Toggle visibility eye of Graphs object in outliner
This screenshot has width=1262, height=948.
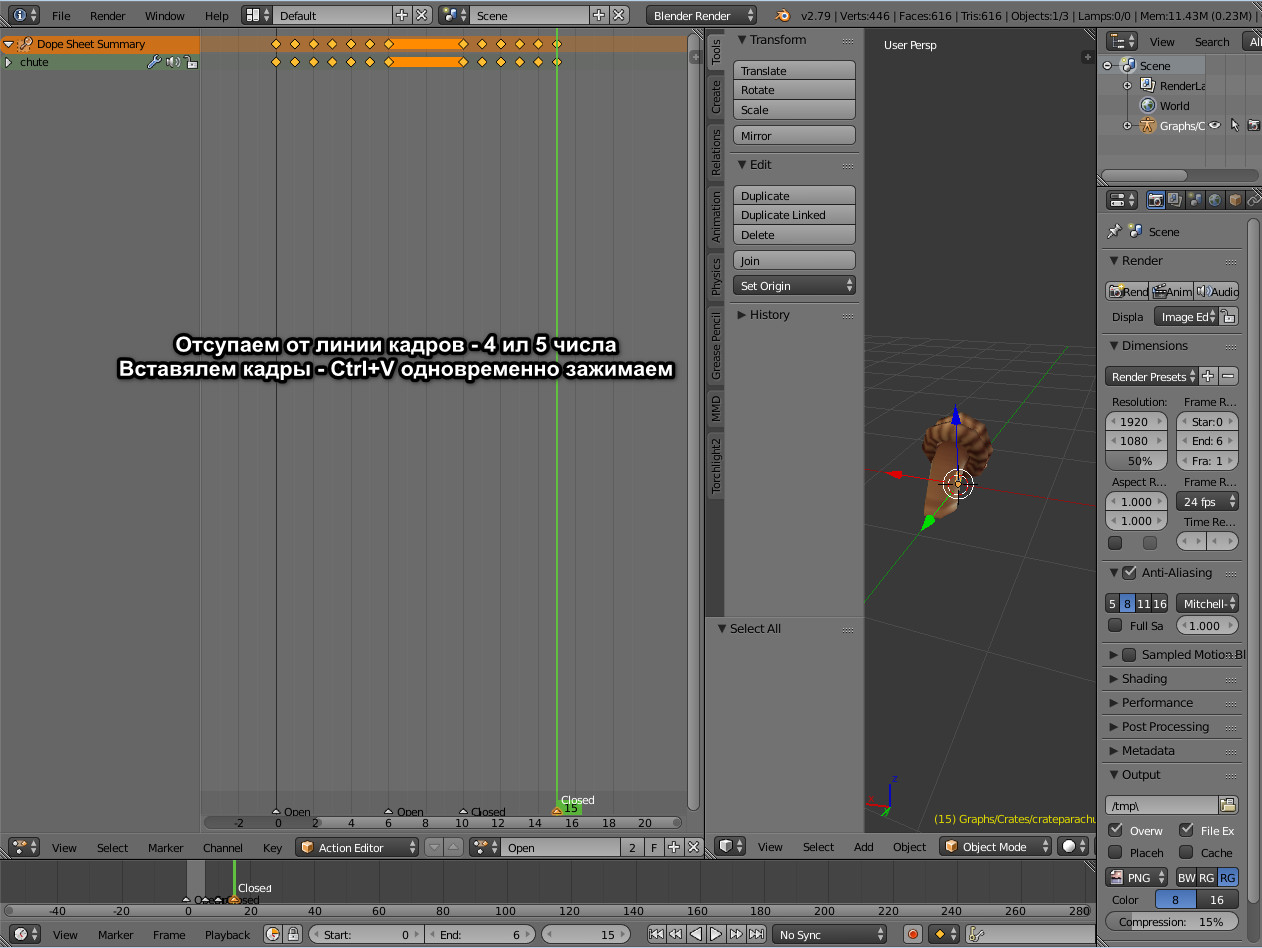(x=1215, y=125)
